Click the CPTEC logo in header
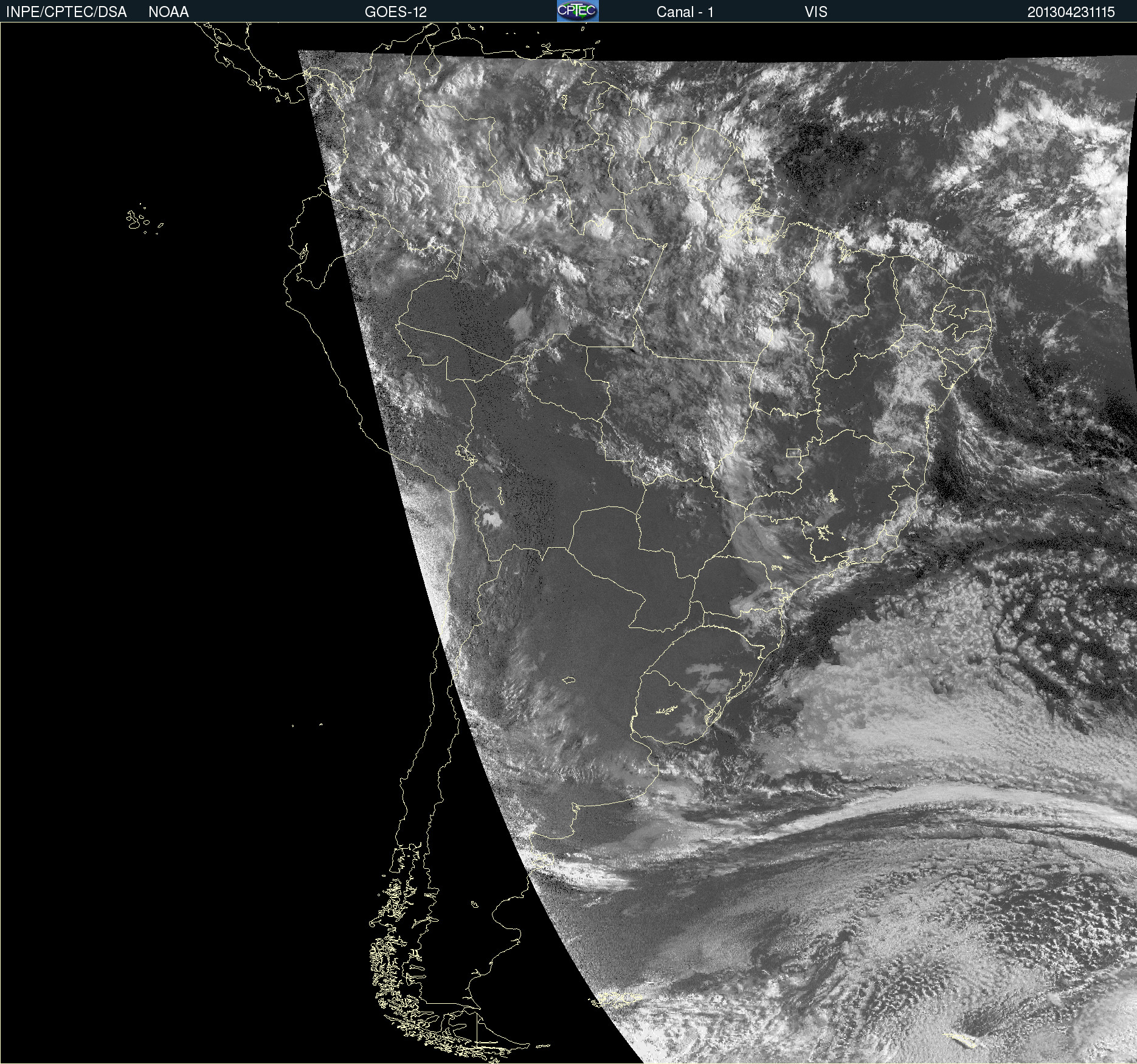This screenshot has width=1137, height=1064. pyautogui.click(x=578, y=11)
